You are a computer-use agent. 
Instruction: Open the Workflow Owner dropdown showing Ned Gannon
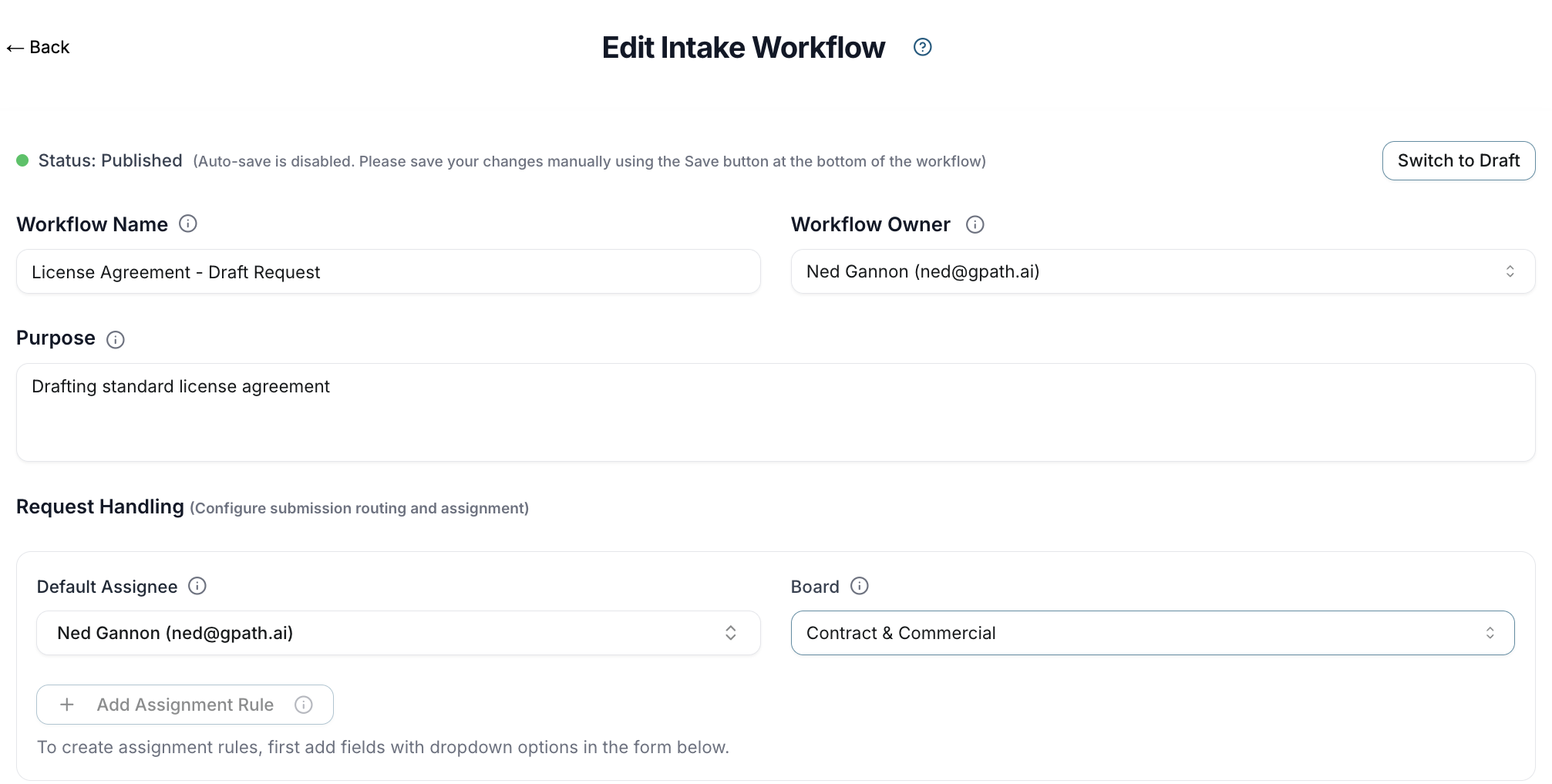pyautogui.click(x=1149, y=271)
